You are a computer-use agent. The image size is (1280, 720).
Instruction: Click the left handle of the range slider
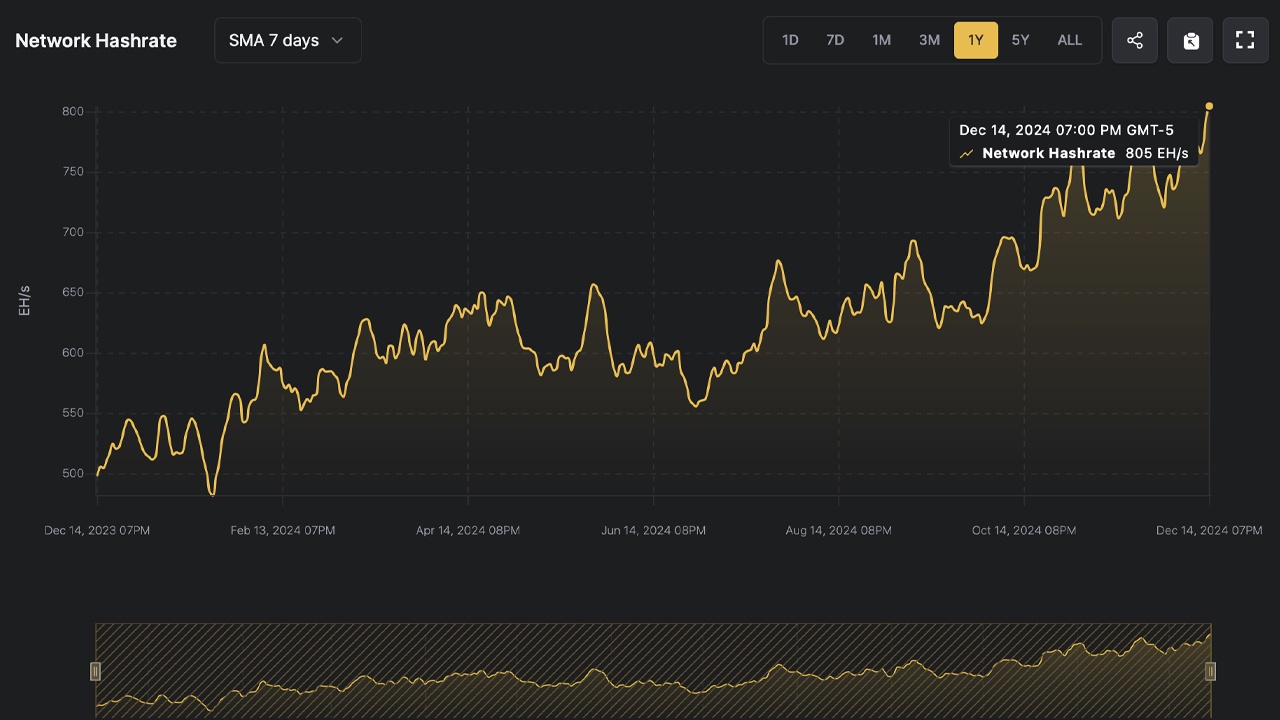tap(96, 671)
